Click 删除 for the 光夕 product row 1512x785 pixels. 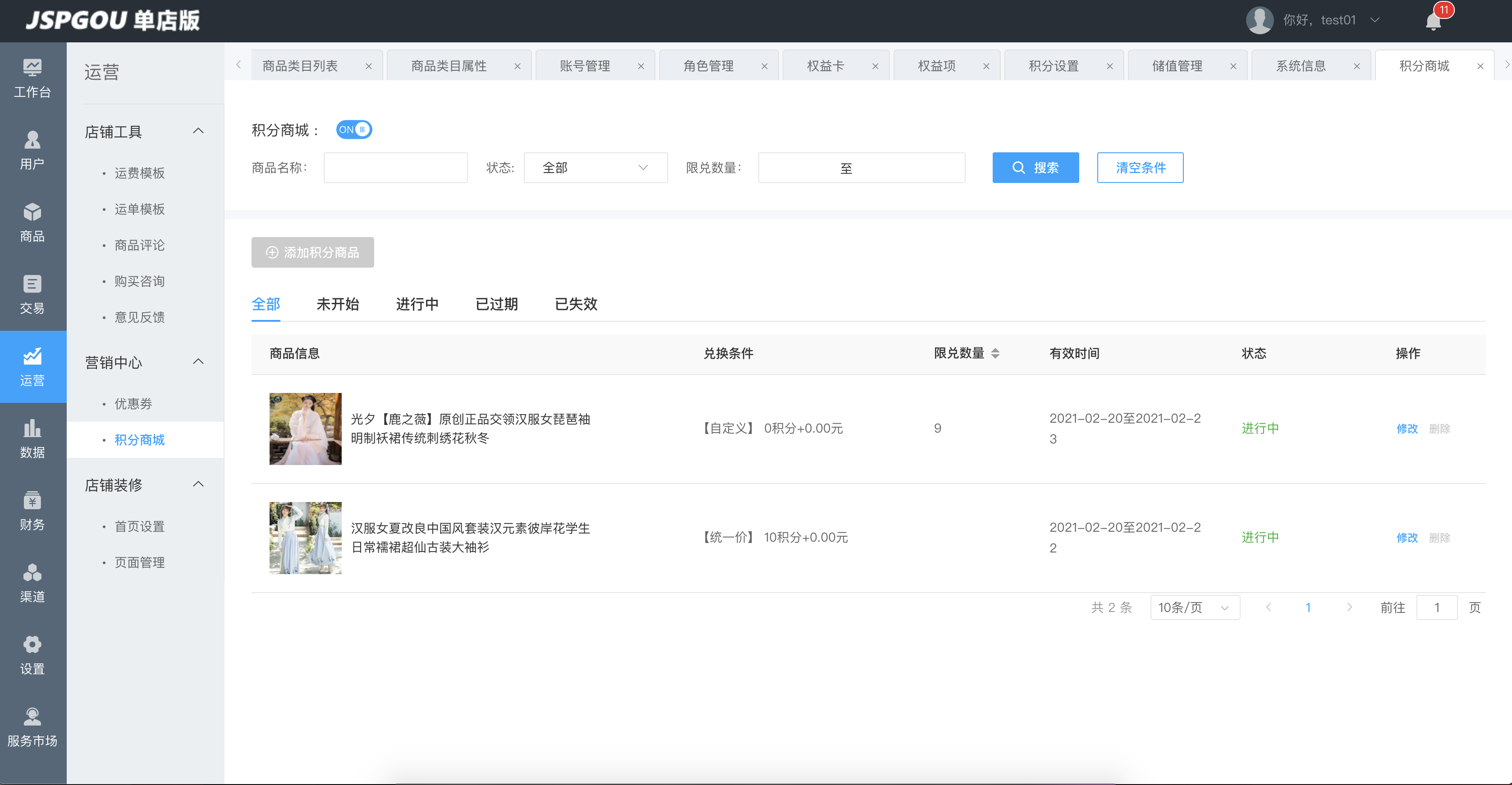[1439, 429]
